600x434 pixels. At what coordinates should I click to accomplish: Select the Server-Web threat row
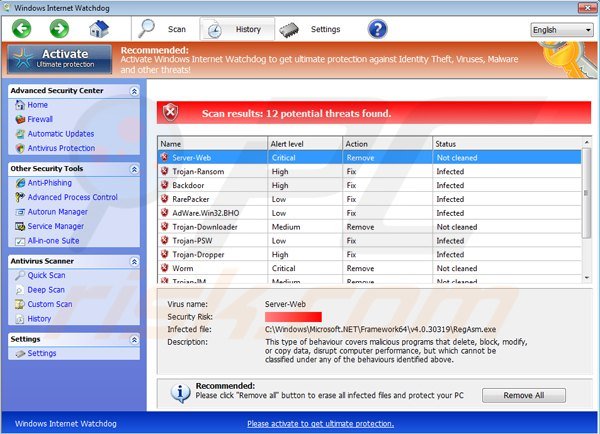tap(369, 157)
